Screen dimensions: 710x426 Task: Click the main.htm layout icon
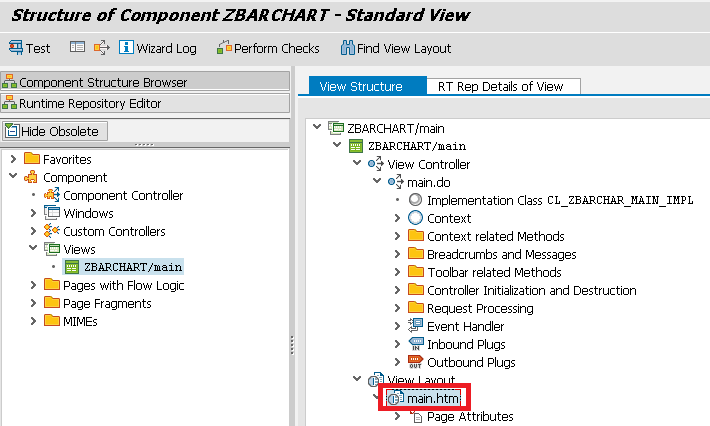coord(396,398)
